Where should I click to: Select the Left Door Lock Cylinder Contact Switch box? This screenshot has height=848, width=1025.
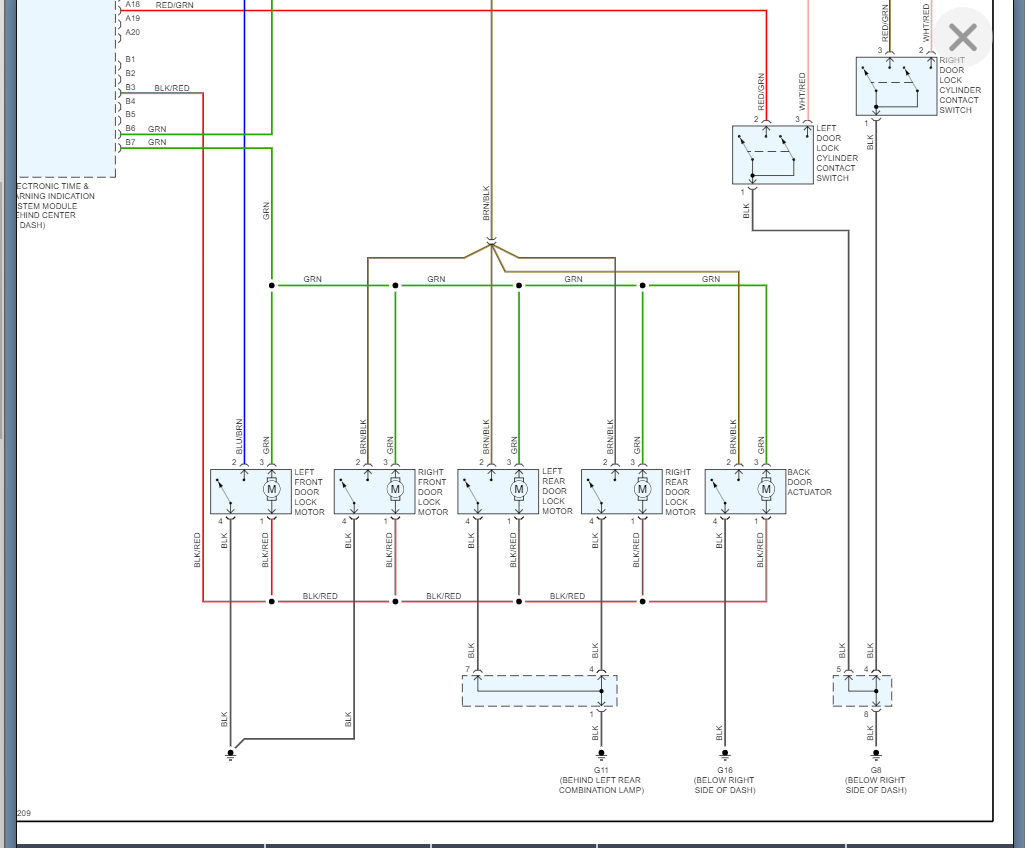773,155
